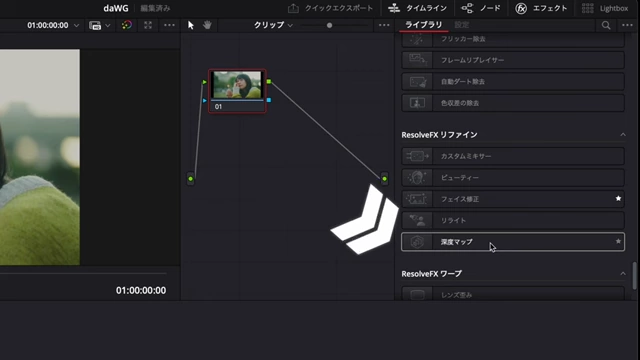The height and width of the screenshot is (360, 640).
Task: Click the カスタムミキサー effect label
Action: click(x=466, y=156)
